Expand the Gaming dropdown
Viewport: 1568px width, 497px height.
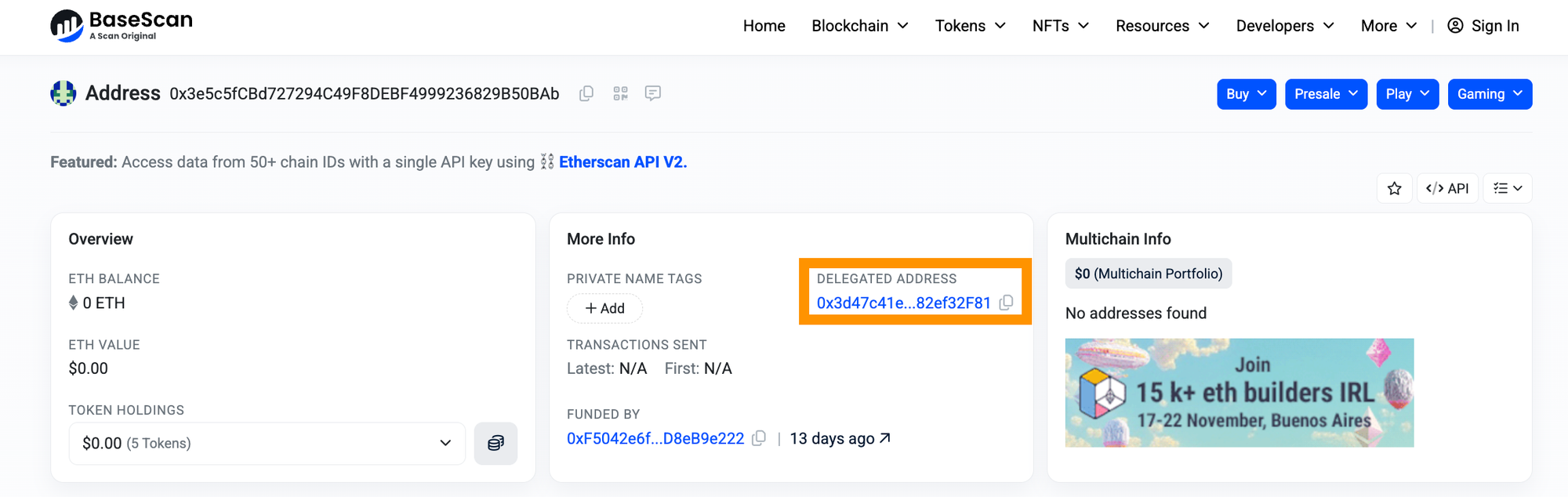[x=1490, y=94]
